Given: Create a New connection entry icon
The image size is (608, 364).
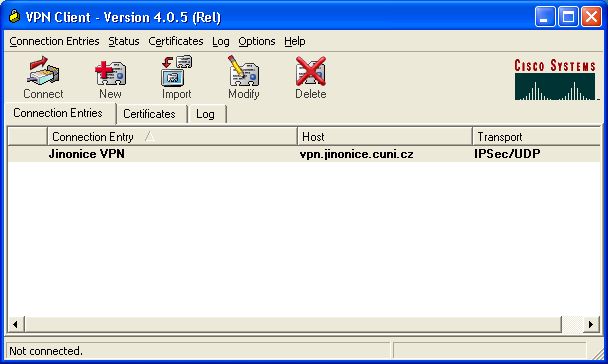Looking at the screenshot, I should click(x=111, y=79).
